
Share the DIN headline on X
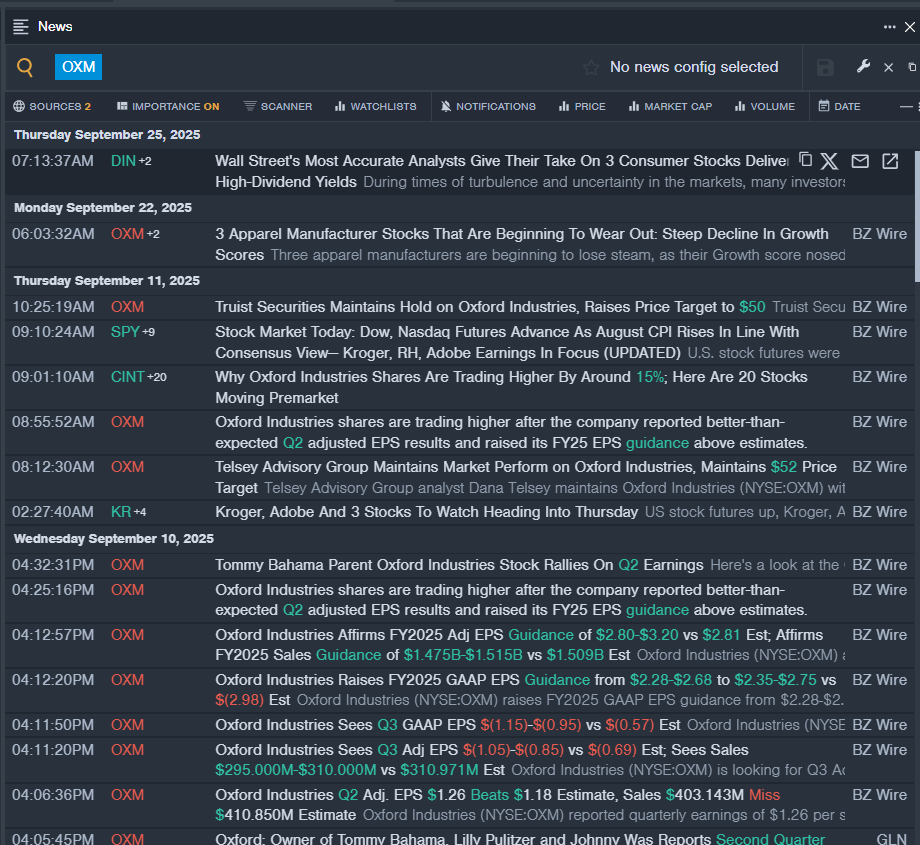[829, 161]
